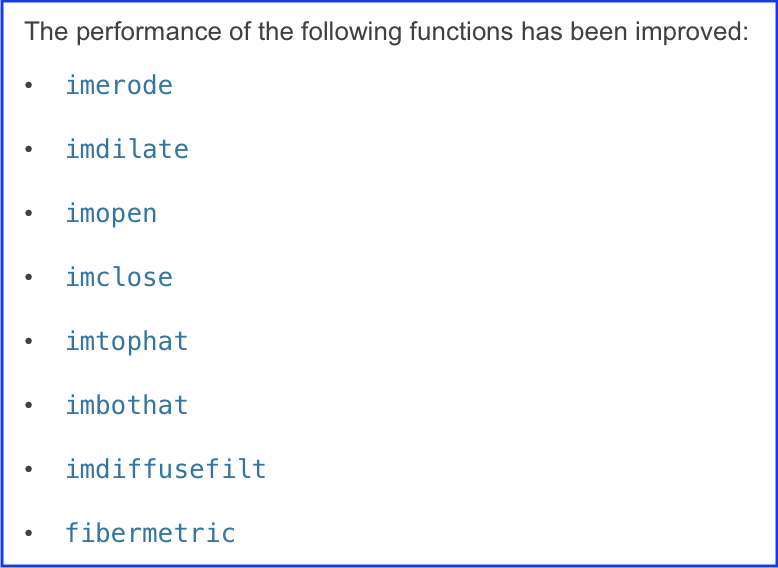Image resolution: width=778 pixels, height=568 pixels.
Task: Click the imdilate link
Action: 127,150
